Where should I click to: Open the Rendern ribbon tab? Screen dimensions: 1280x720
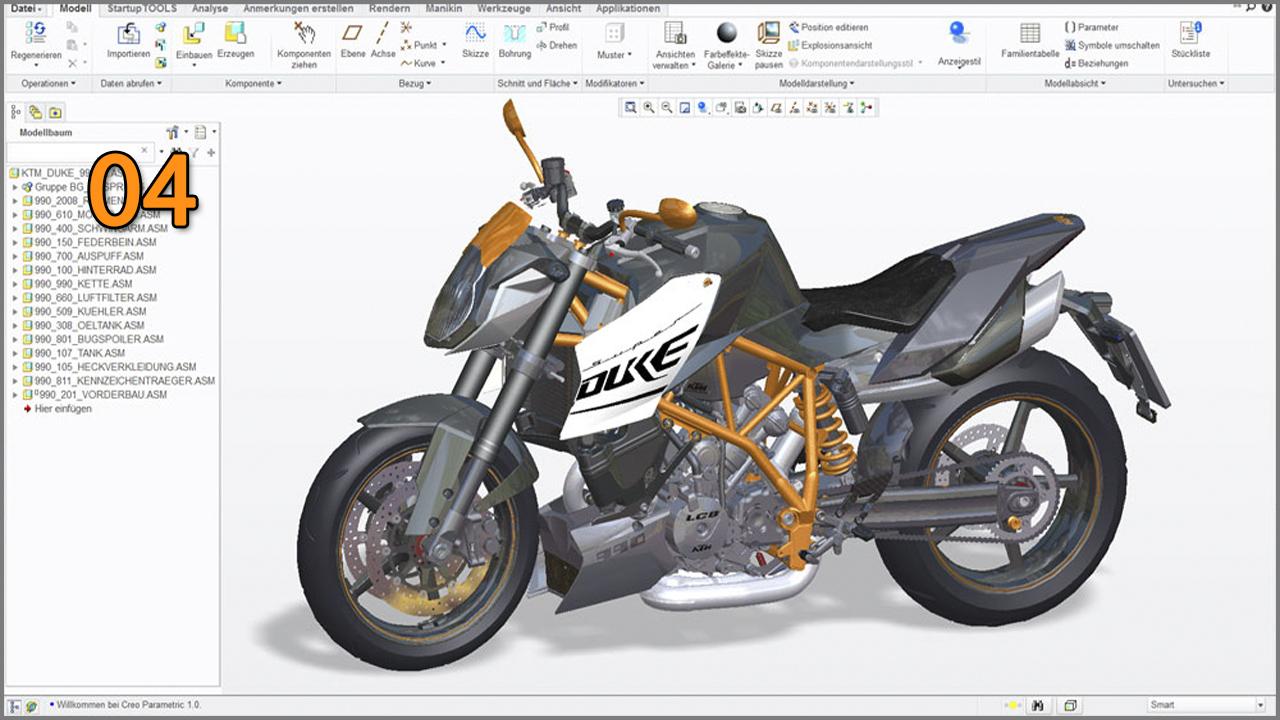(x=389, y=8)
